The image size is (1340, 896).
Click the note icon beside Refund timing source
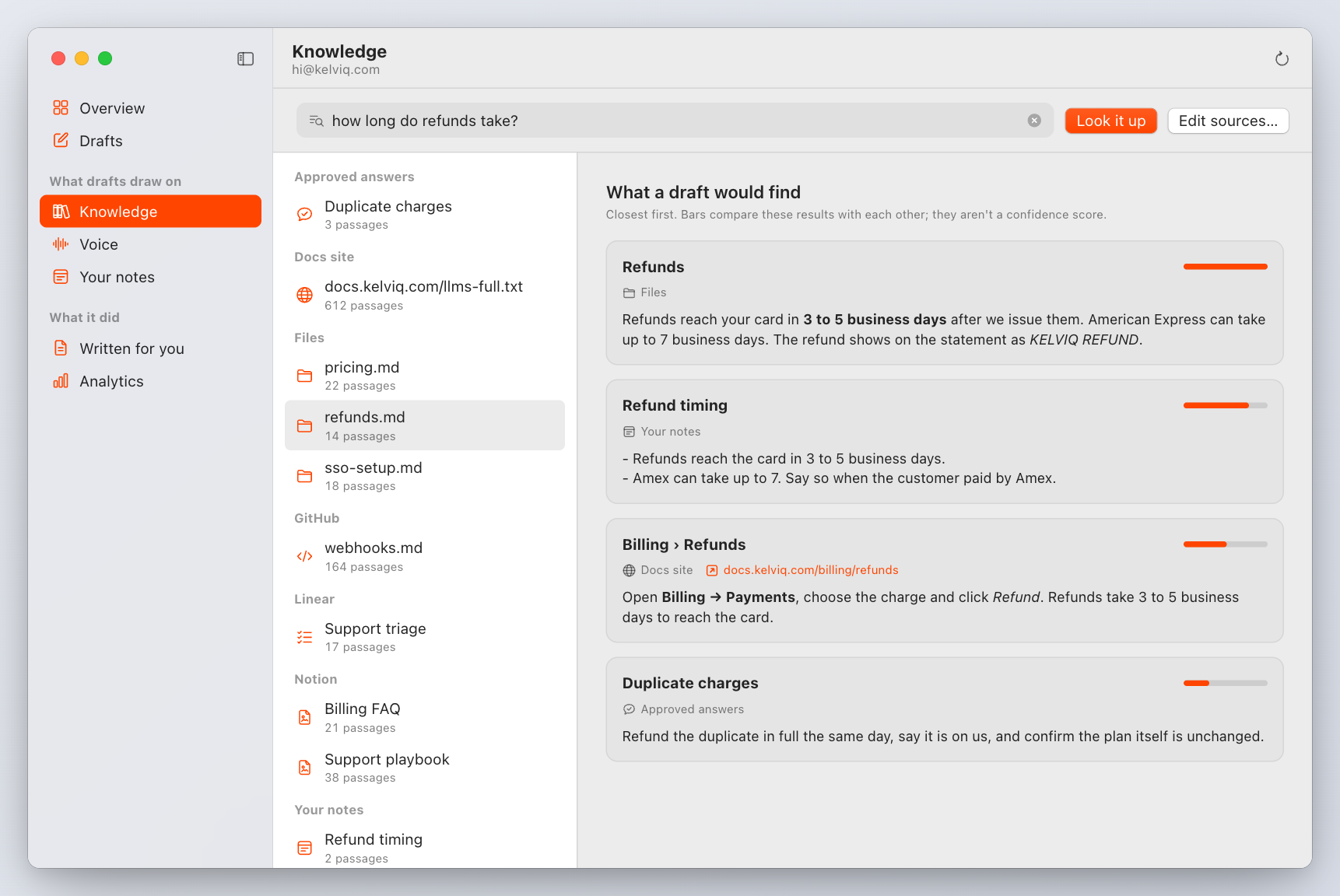click(305, 848)
